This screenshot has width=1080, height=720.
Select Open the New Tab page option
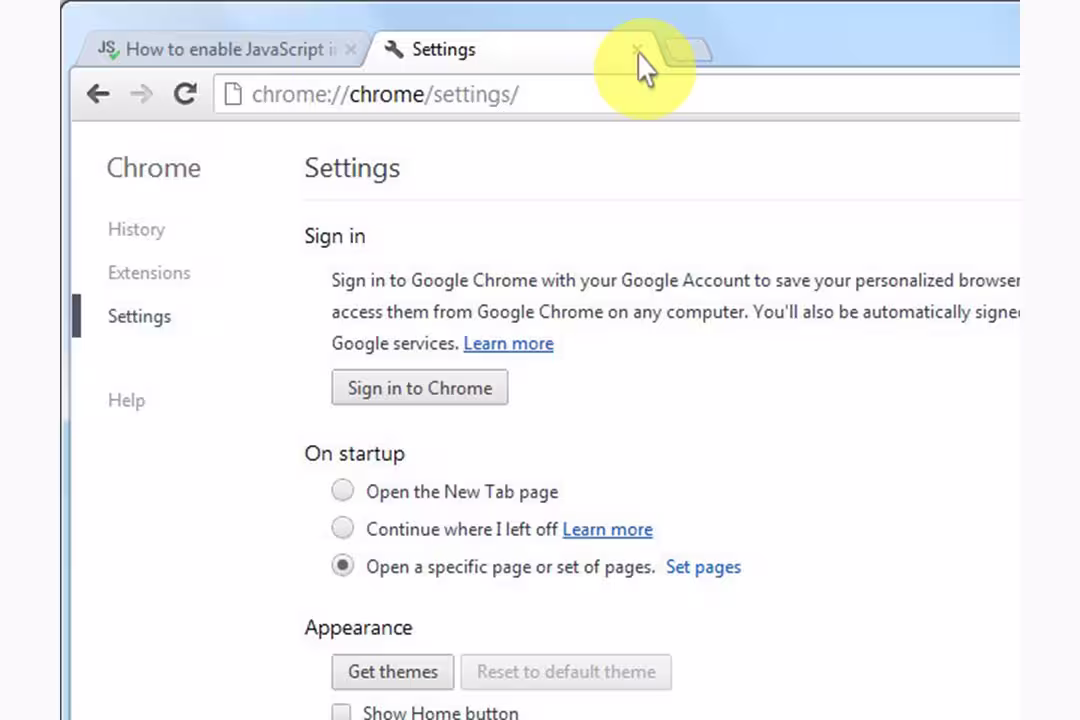pos(343,491)
